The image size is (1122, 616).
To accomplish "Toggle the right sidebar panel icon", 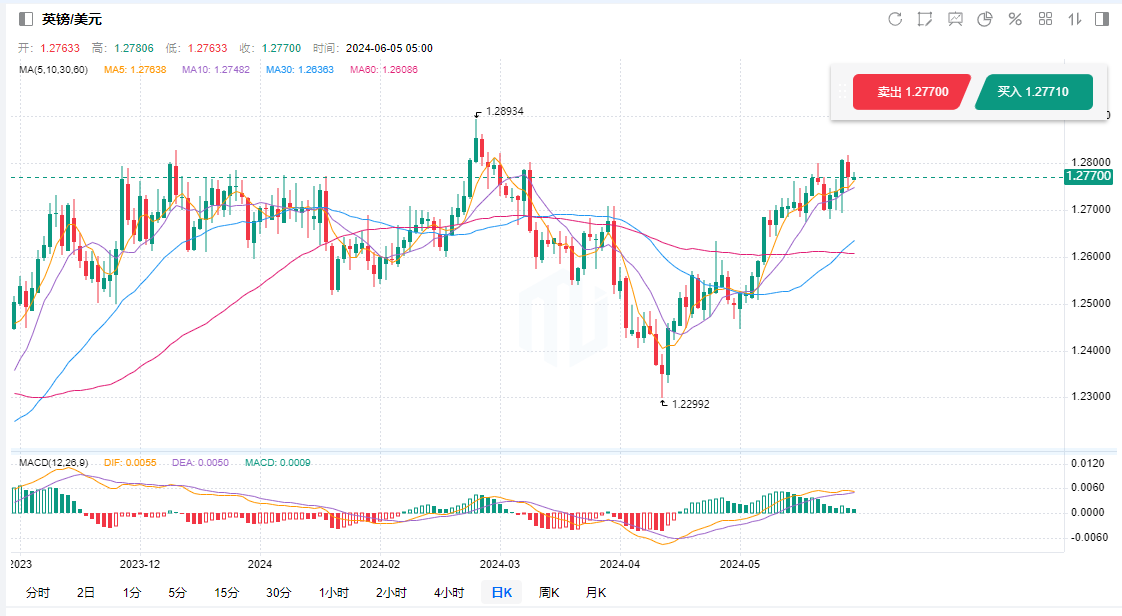I will (1102, 19).
